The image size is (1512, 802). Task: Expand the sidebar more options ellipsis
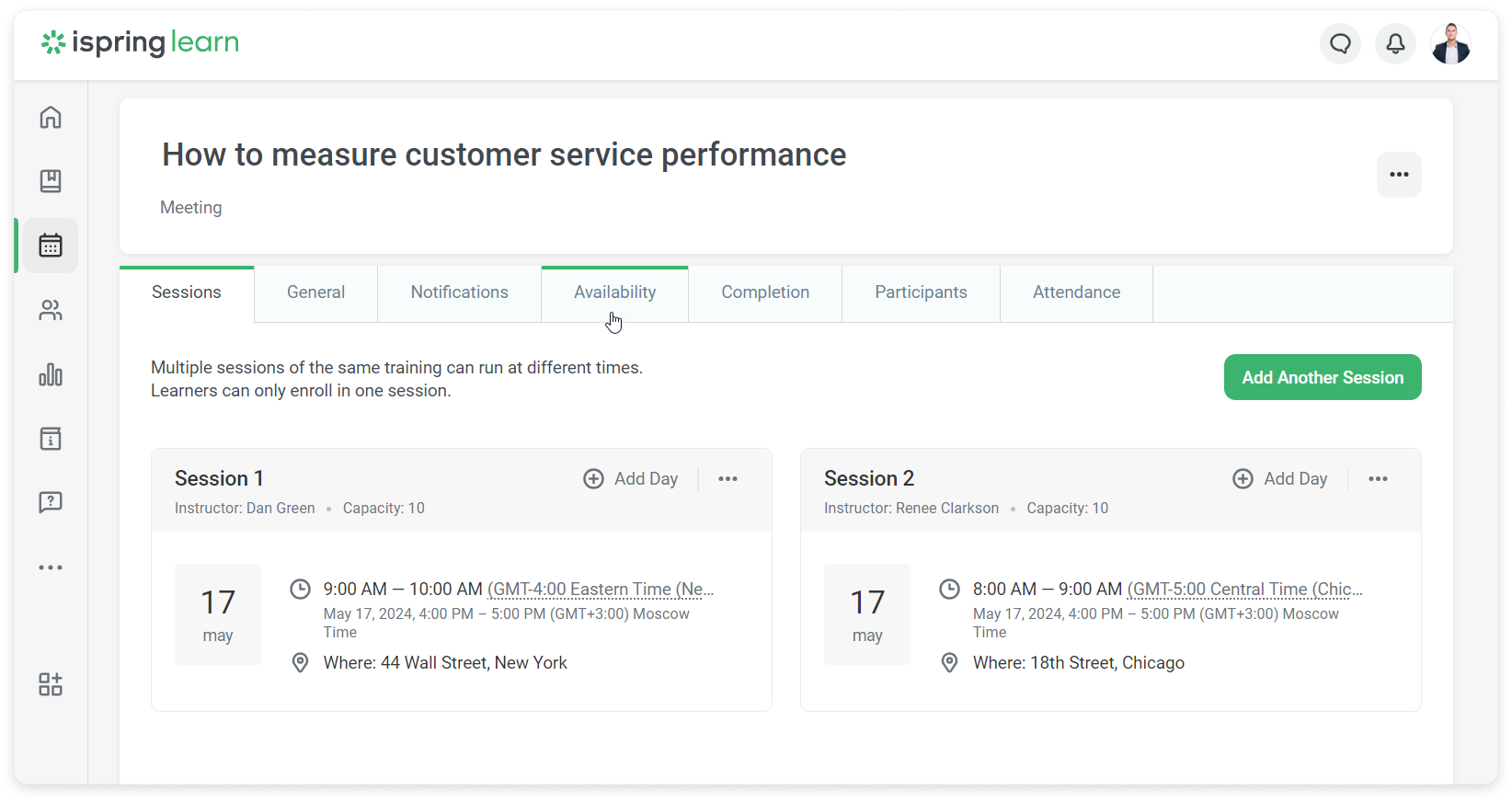pyautogui.click(x=51, y=567)
